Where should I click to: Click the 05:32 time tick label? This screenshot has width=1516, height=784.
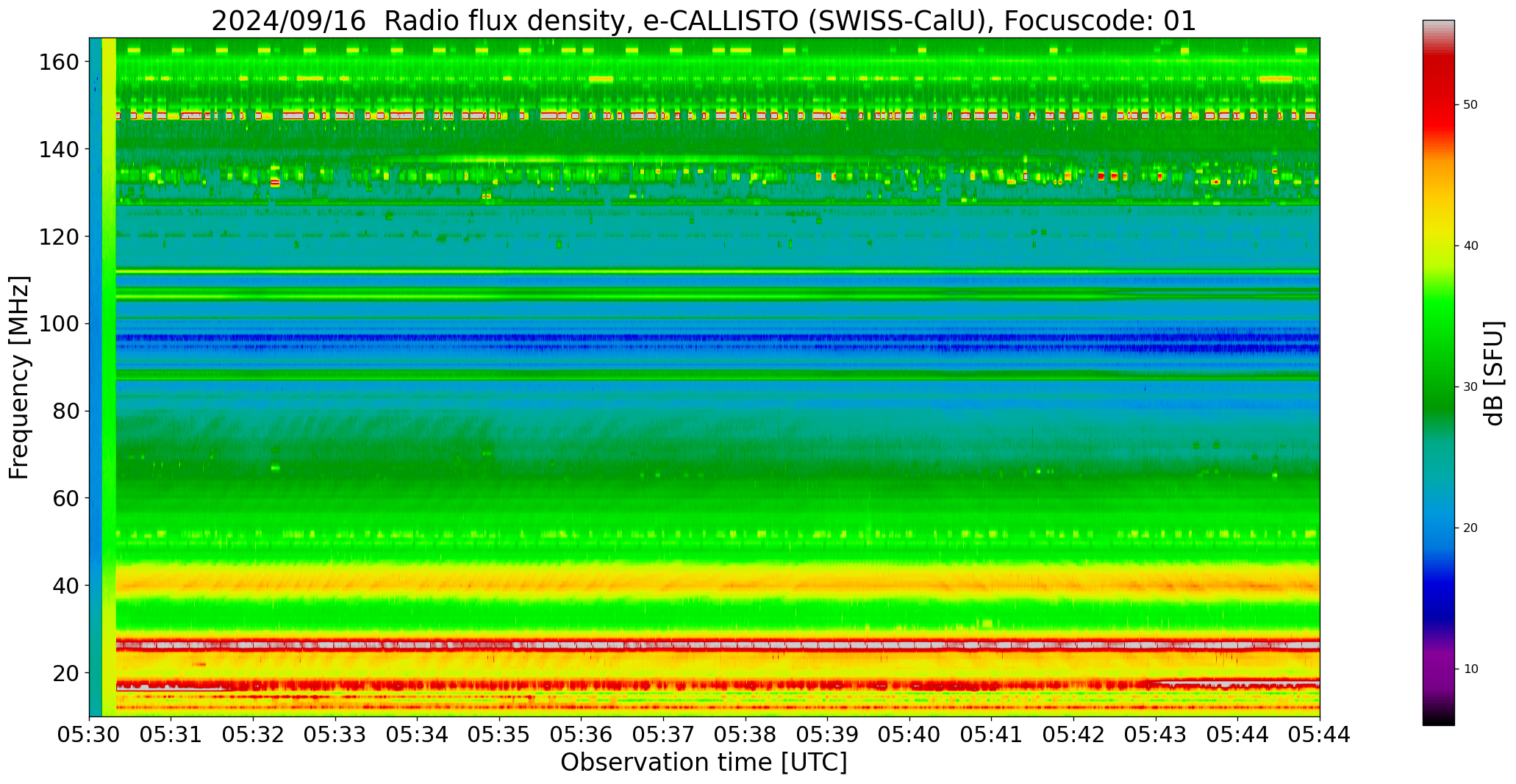(254, 734)
